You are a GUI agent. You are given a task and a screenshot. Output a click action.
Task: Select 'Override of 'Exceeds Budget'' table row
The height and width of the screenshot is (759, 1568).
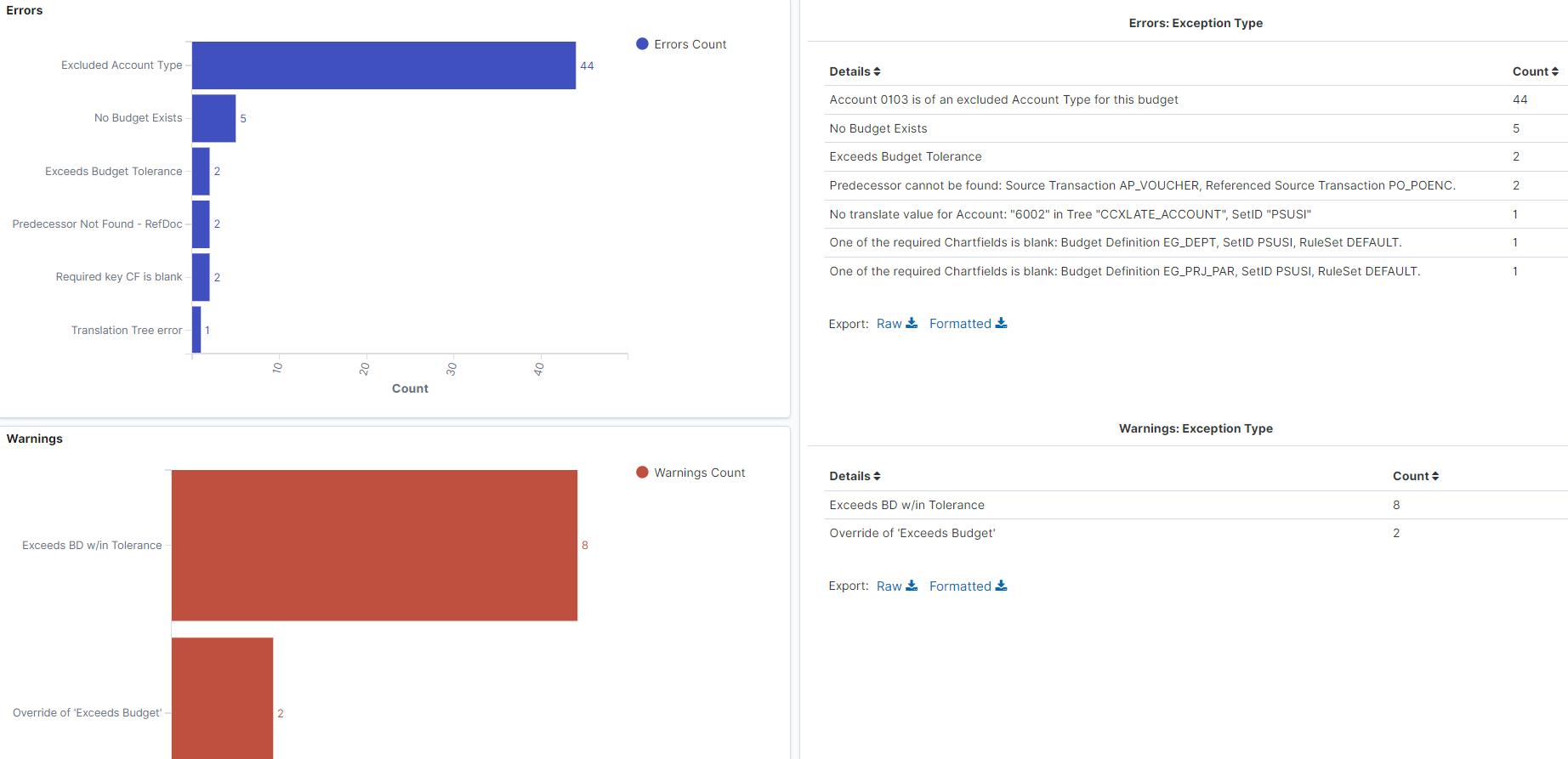coord(1196,534)
